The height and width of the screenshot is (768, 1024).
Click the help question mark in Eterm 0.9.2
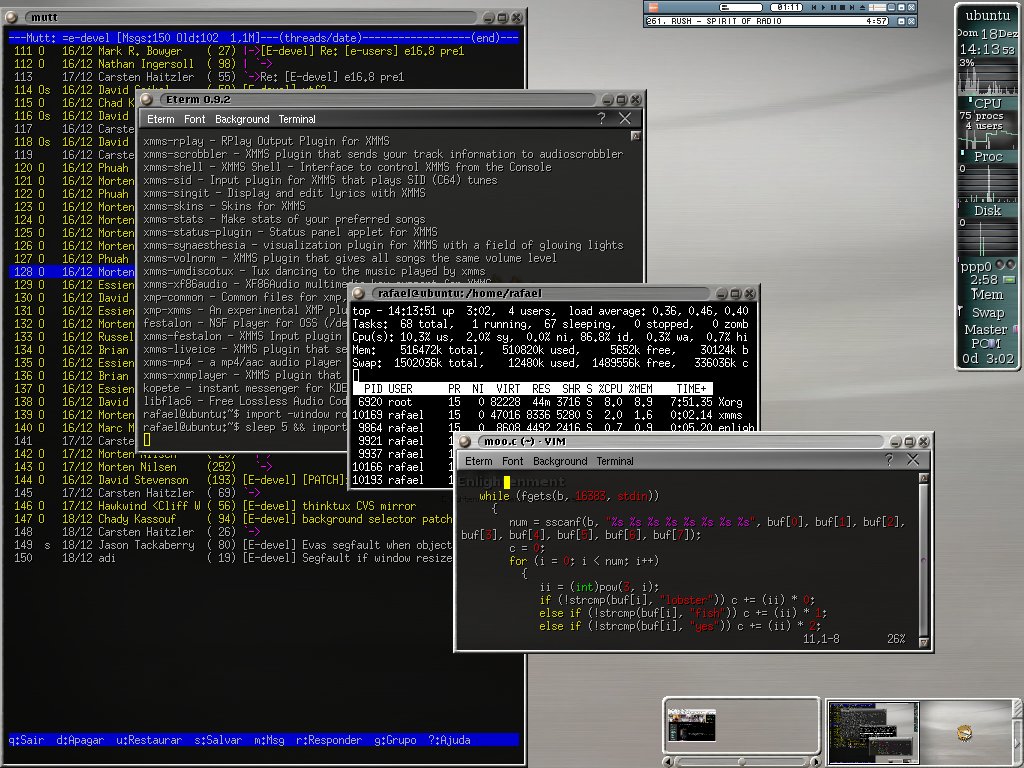click(601, 118)
